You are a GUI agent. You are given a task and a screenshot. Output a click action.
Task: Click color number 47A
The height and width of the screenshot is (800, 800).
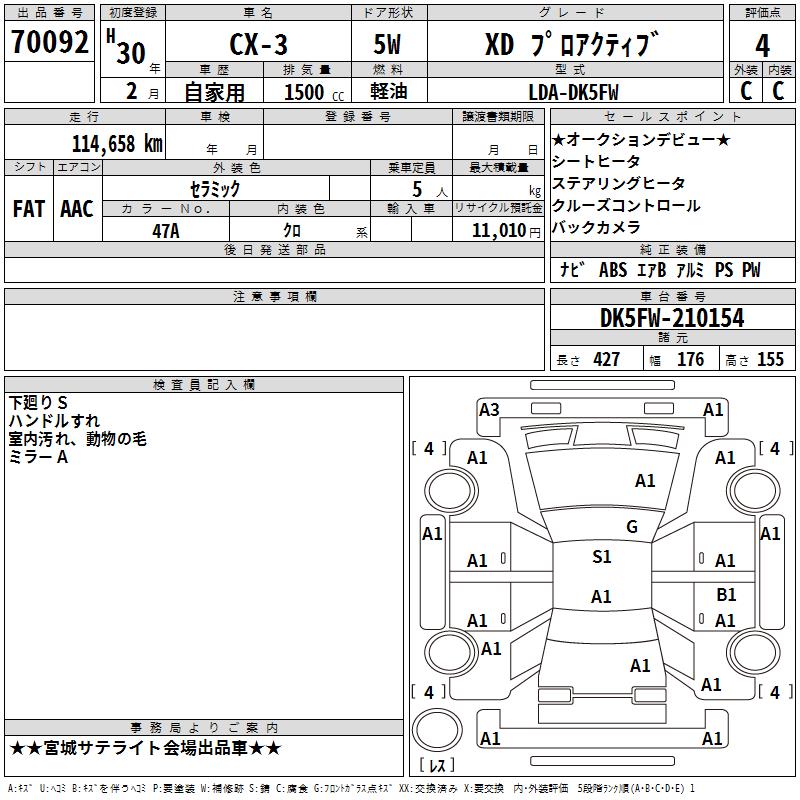click(x=166, y=231)
